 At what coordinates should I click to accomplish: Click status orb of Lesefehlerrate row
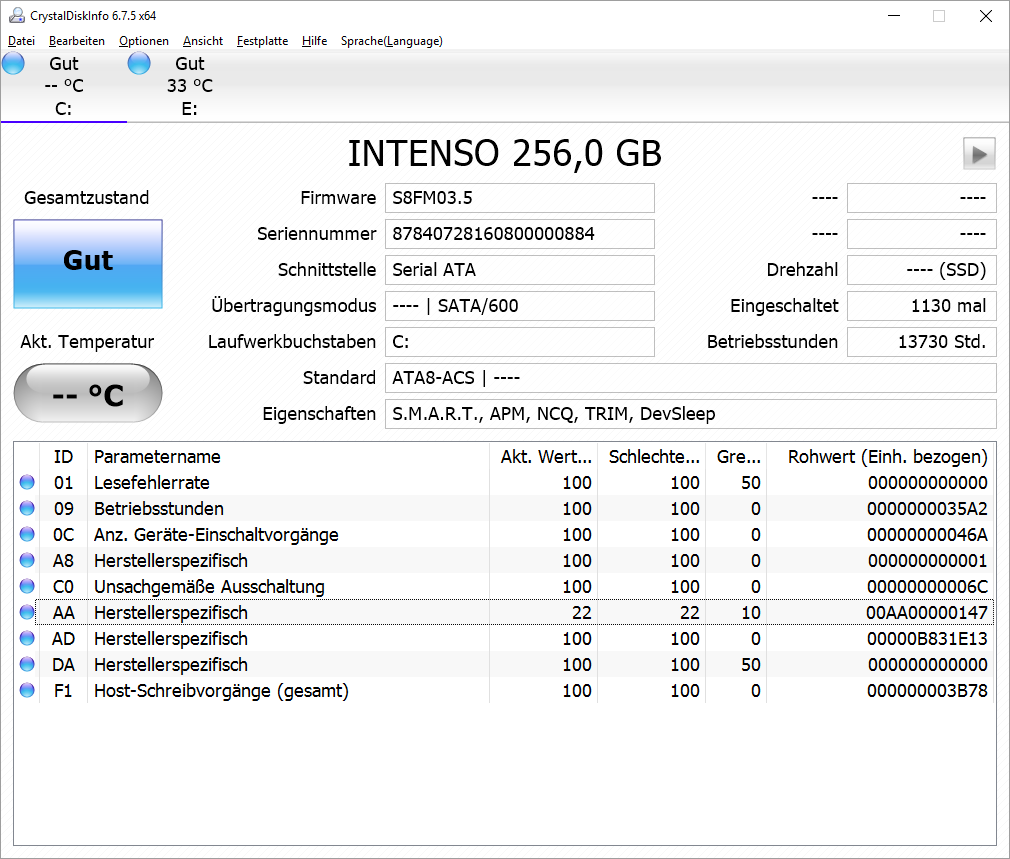[x=27, y=482]
